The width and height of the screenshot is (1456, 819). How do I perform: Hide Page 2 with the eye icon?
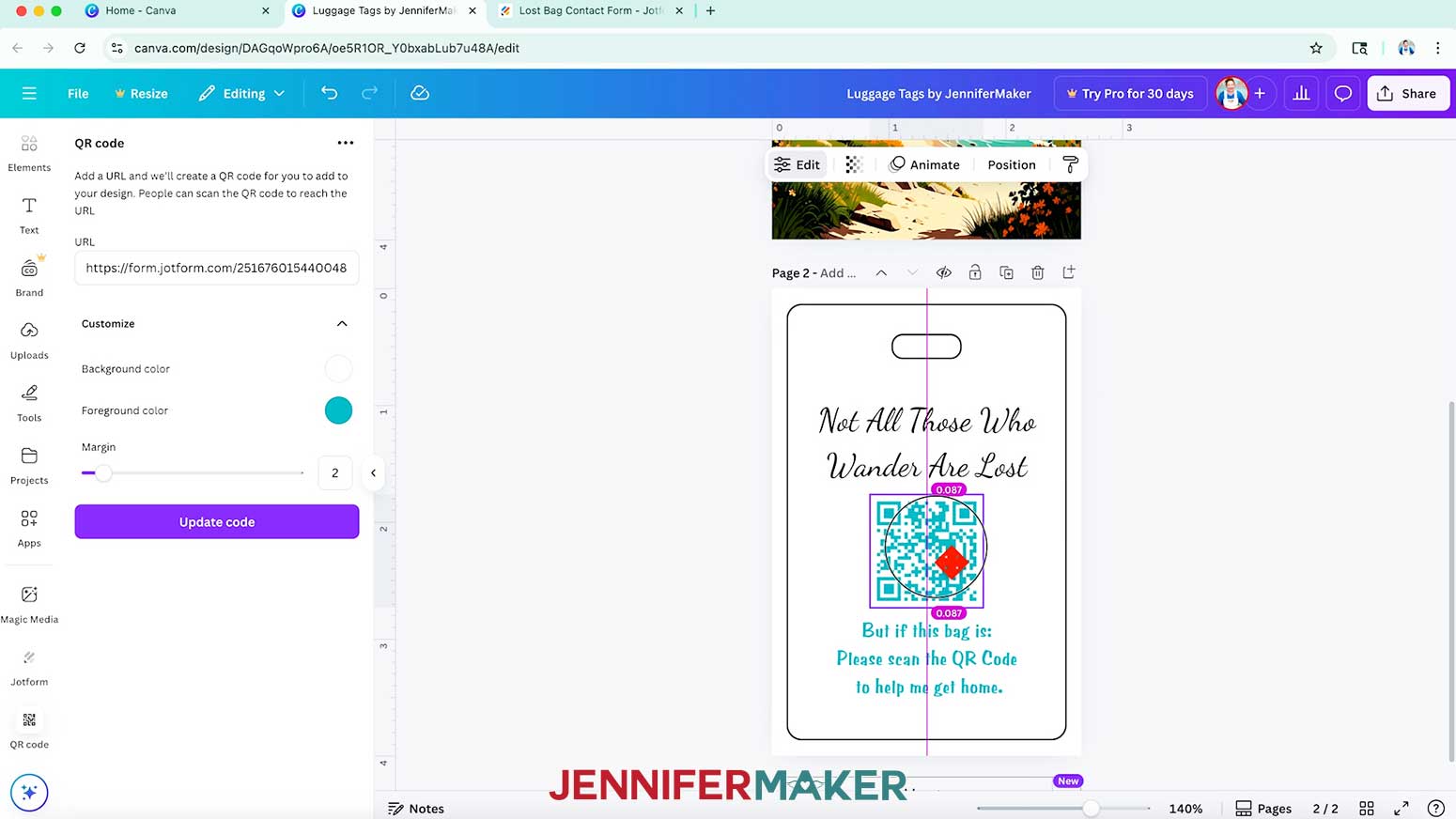[944, 272]
